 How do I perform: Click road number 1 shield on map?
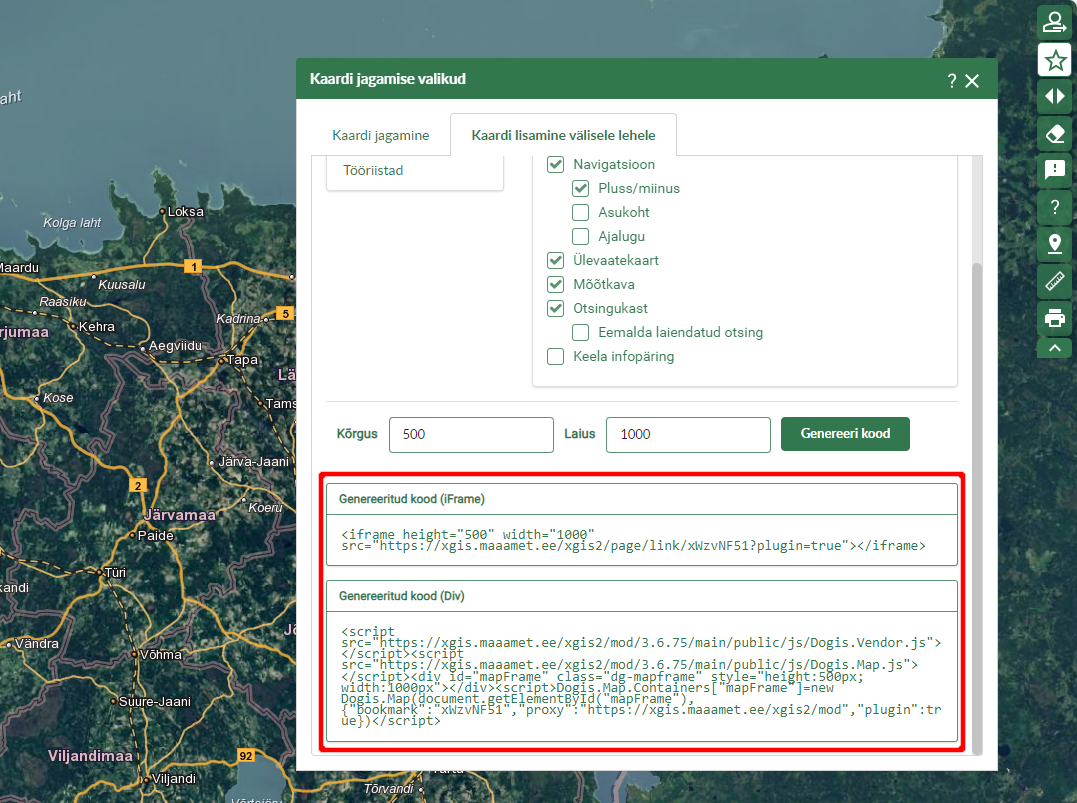coord(193,267)
